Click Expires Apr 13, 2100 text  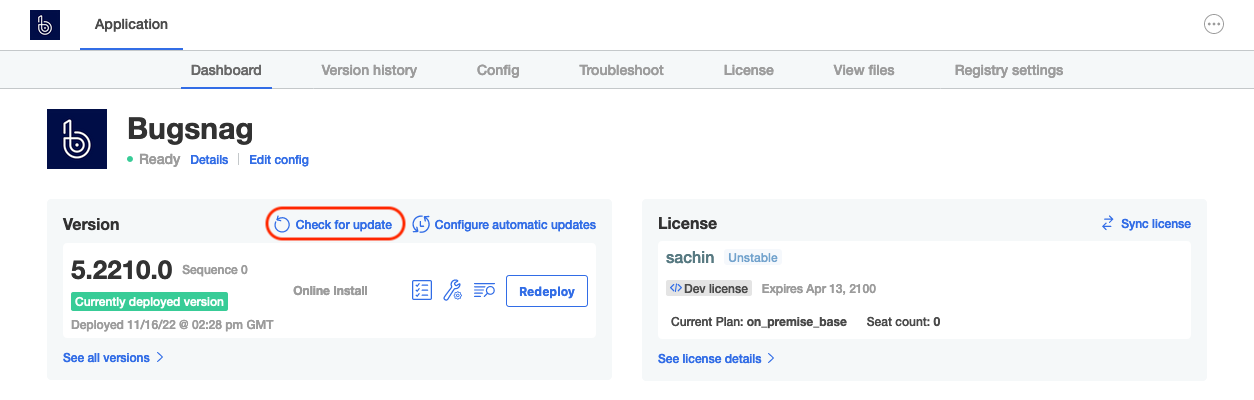tap(819, 288)
